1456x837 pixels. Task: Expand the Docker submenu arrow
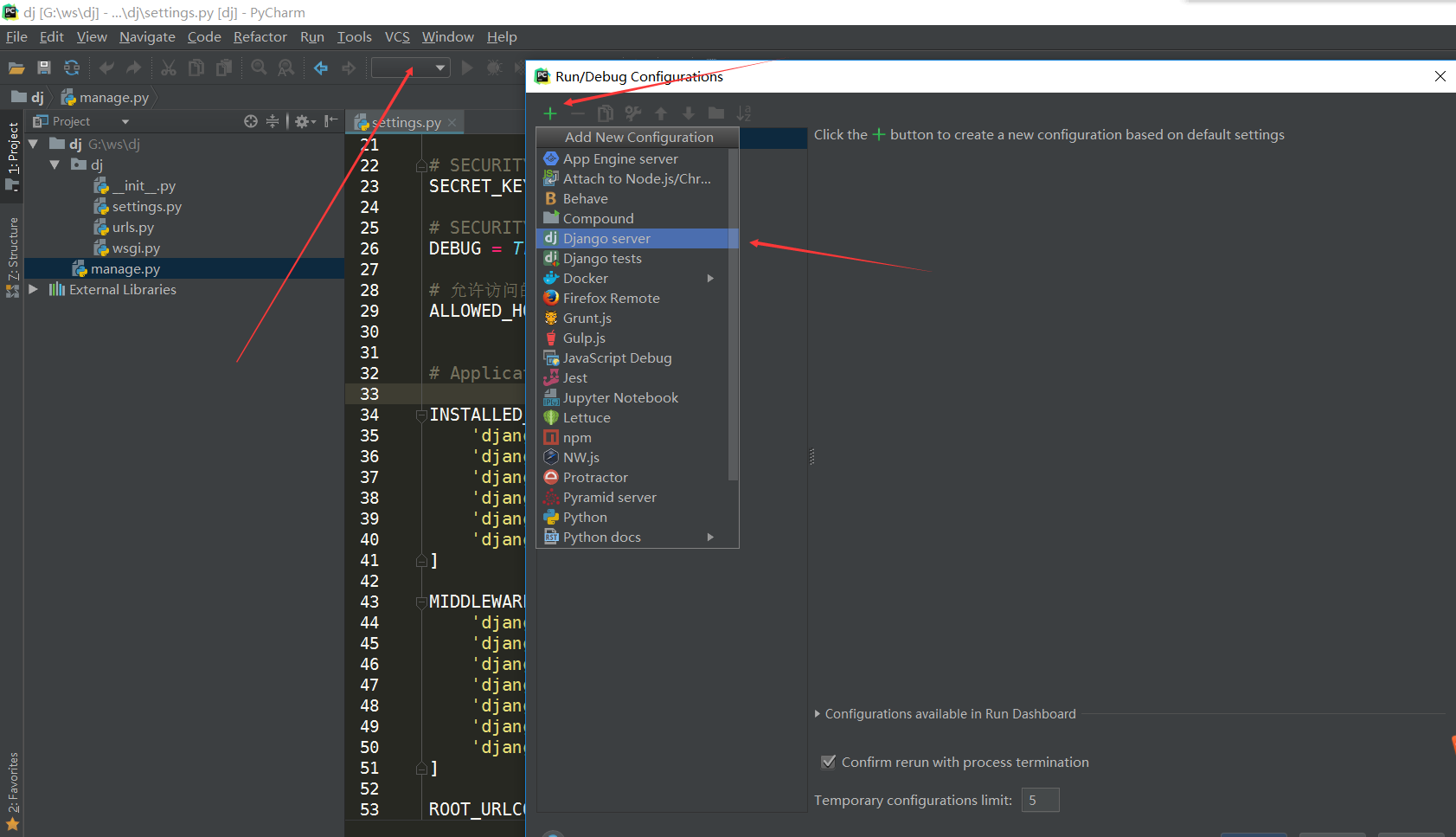pos(710,278)
